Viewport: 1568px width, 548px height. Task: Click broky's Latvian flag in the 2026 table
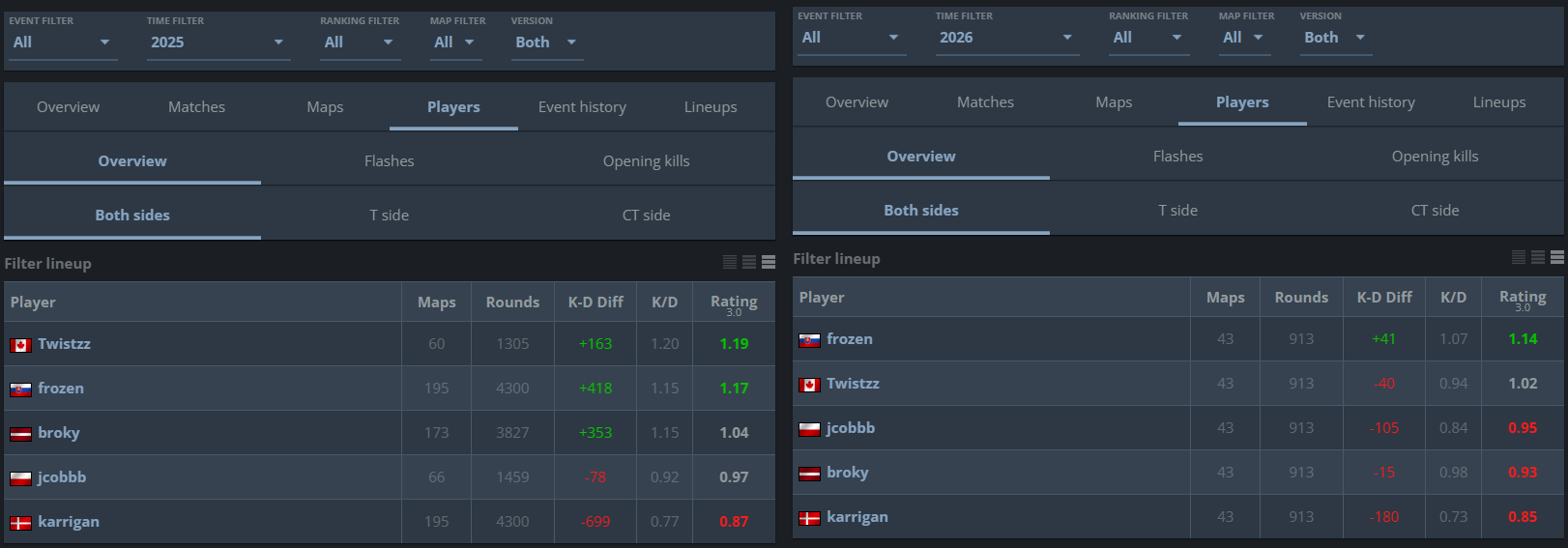click(809, 474)
